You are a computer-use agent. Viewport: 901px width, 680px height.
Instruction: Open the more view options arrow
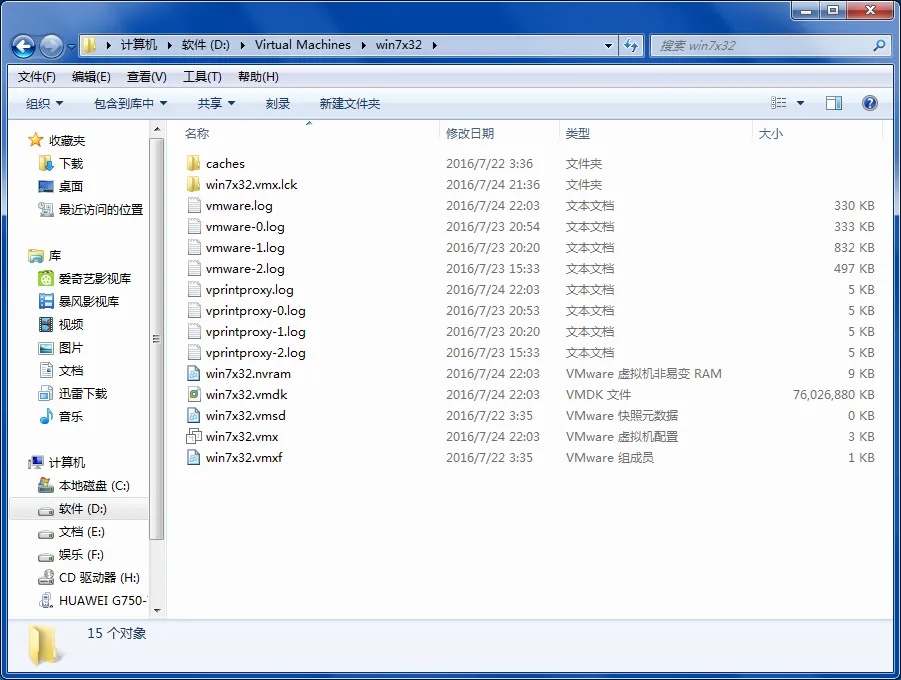(800, 103)
